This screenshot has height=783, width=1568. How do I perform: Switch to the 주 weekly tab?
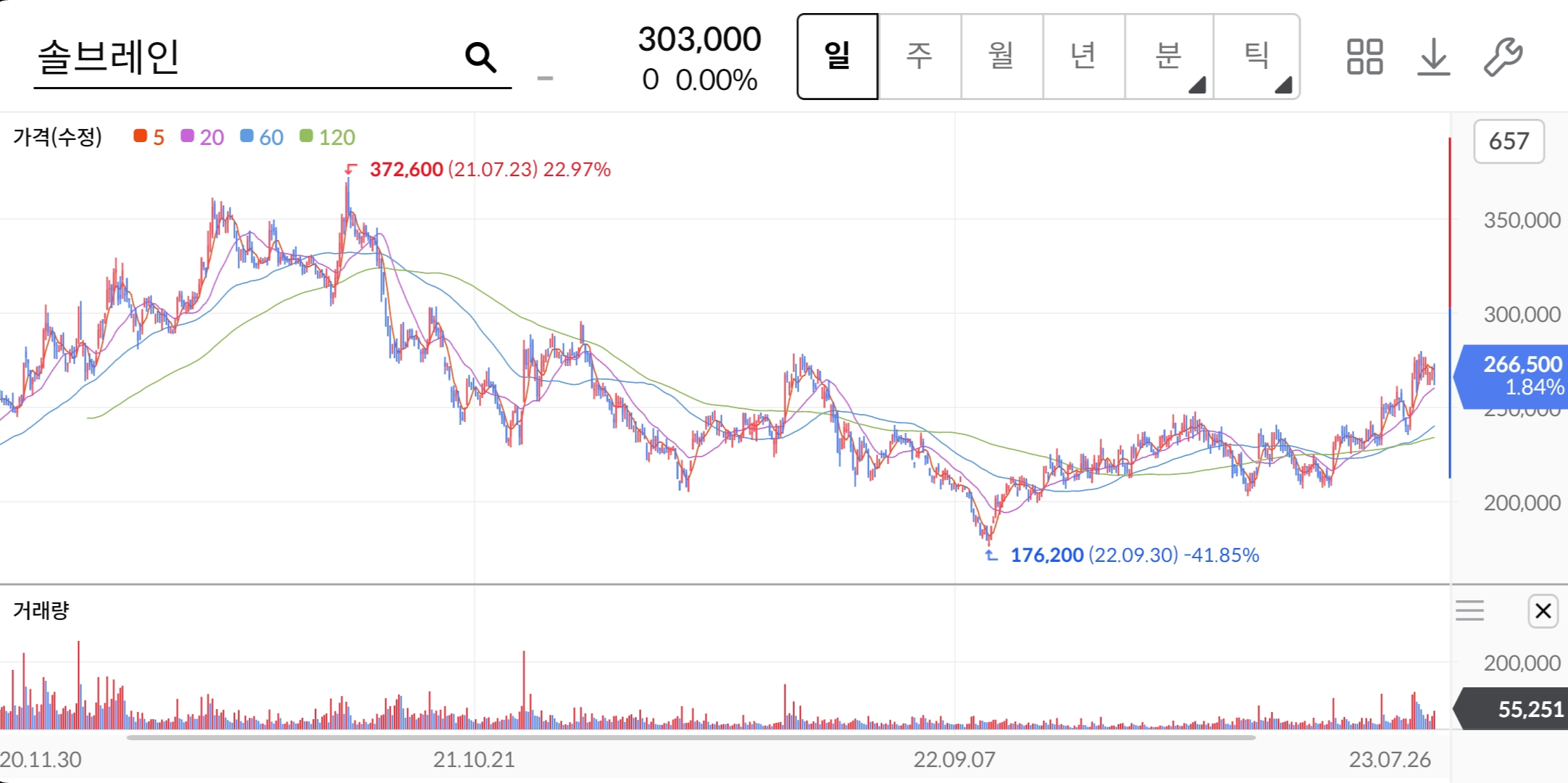point(919,57)
